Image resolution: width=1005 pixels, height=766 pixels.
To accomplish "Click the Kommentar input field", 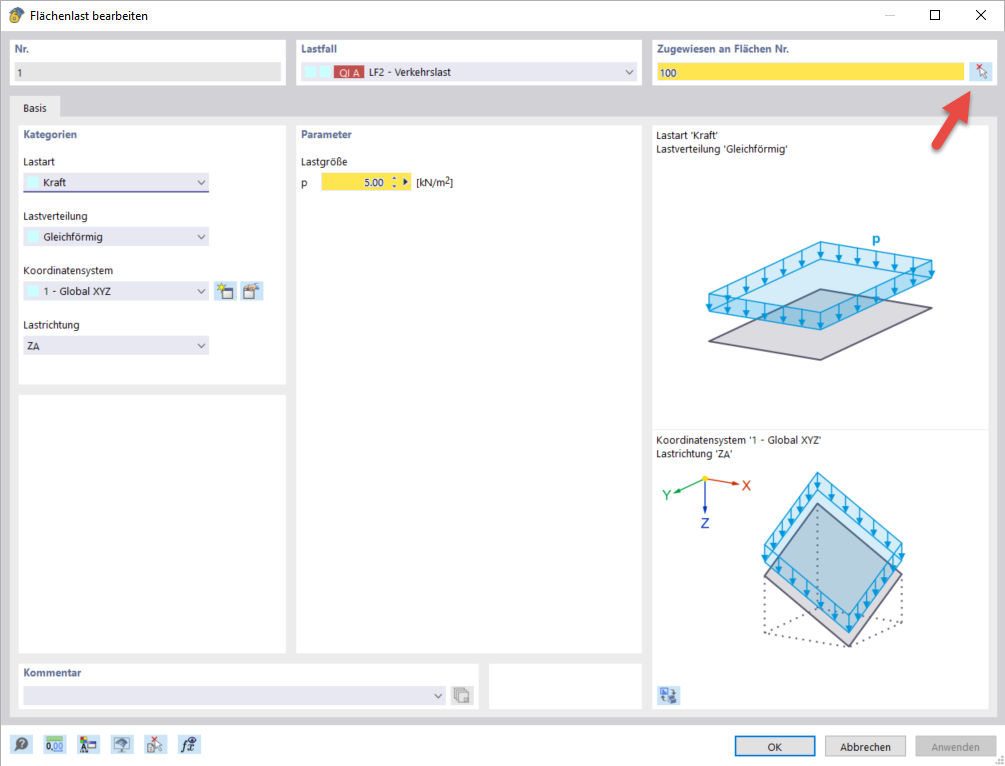I will pos(230,695).
